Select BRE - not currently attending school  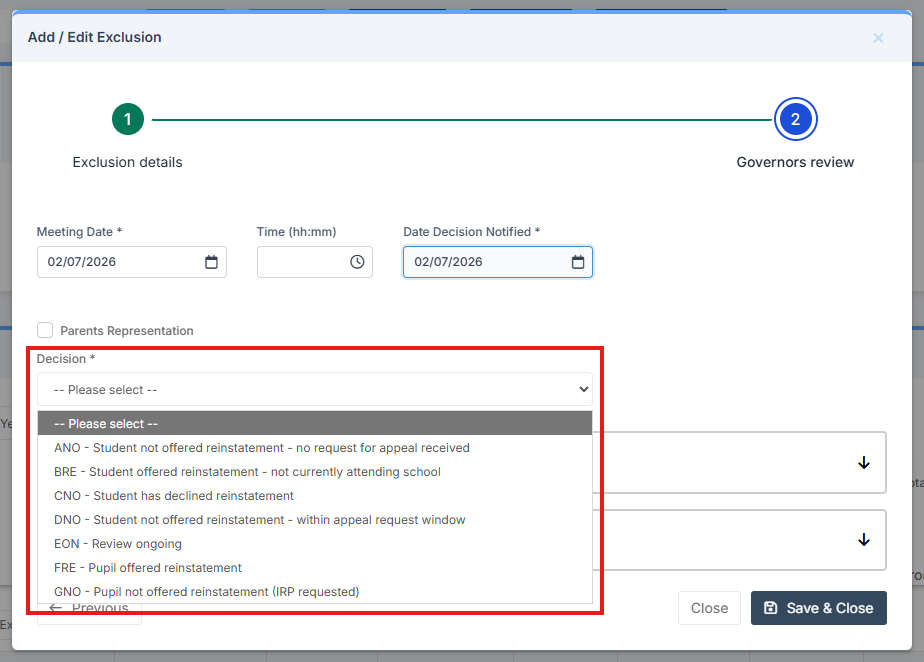pyautogui.click(x=315, y=472)
